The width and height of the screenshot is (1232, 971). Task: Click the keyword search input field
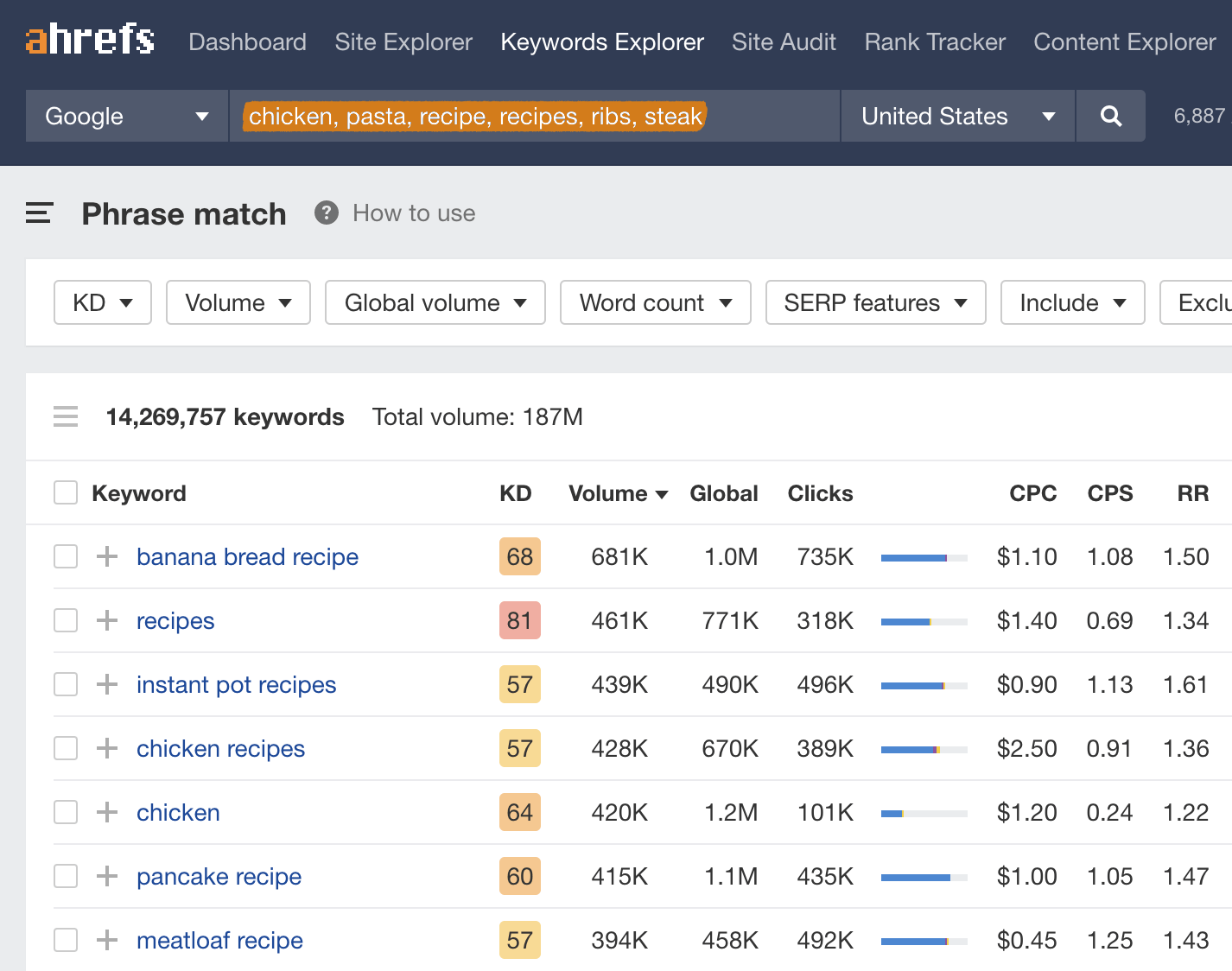point(534,116)
